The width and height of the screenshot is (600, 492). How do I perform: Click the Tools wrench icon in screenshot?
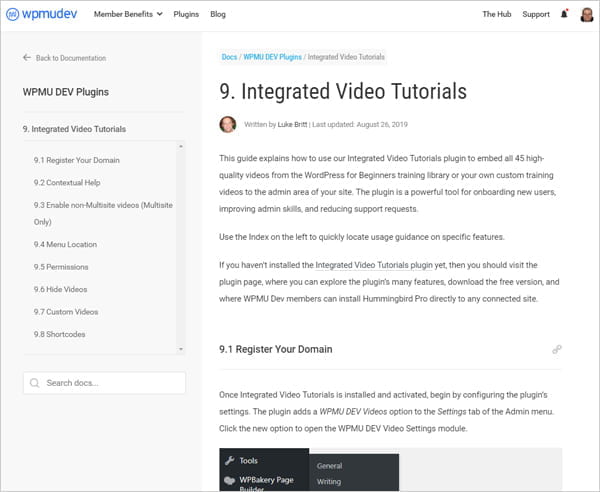tap(230, 461)
